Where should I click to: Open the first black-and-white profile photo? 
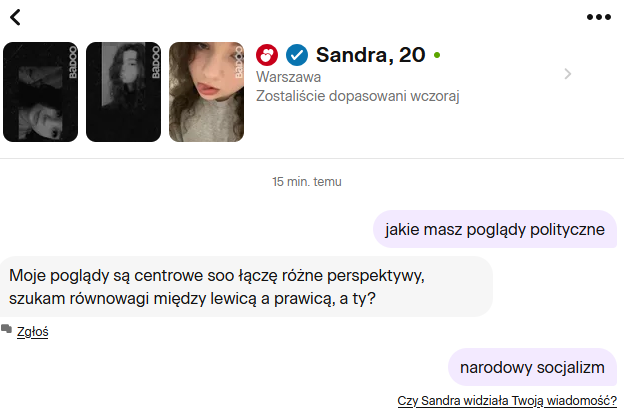[x=41, y=92]
